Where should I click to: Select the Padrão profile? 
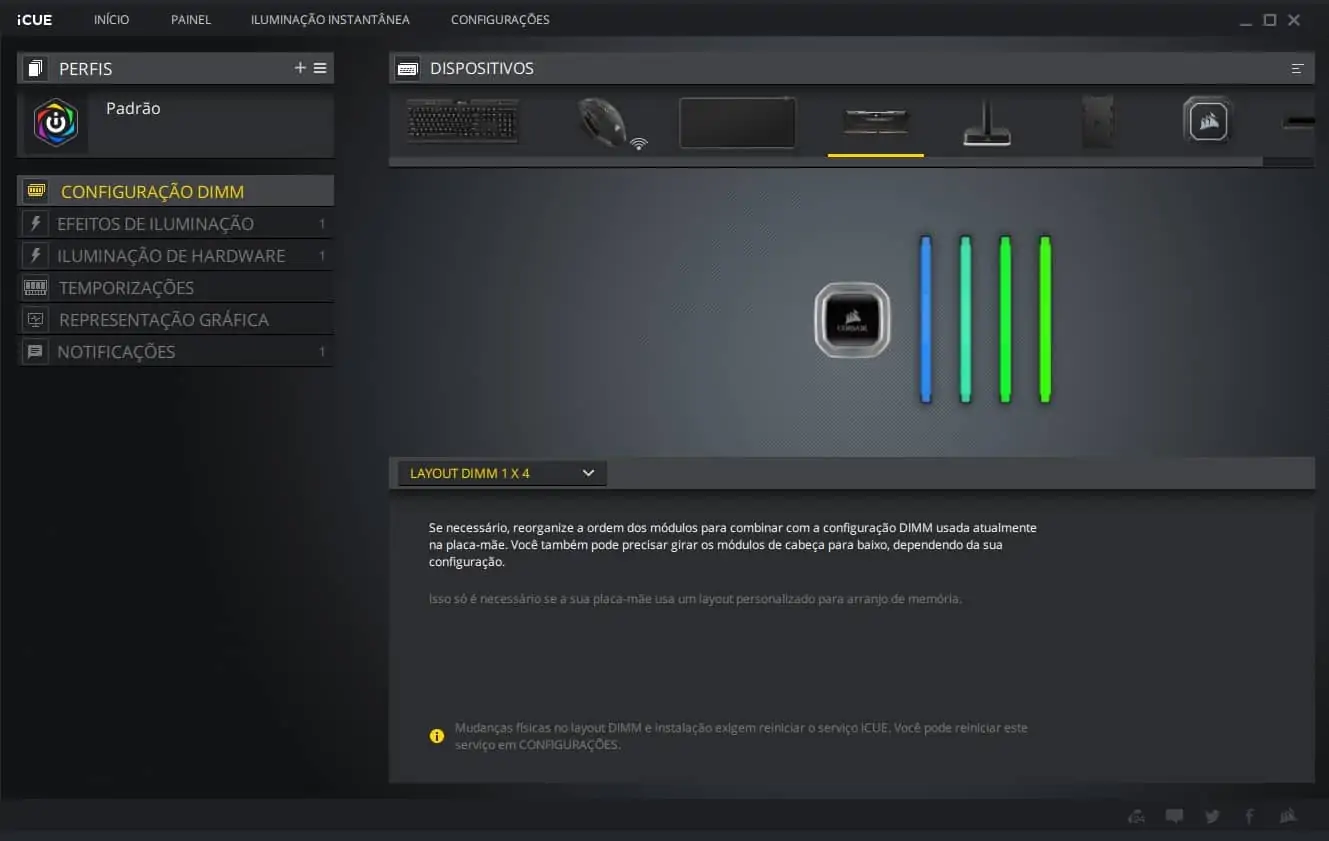coord(133,108)
